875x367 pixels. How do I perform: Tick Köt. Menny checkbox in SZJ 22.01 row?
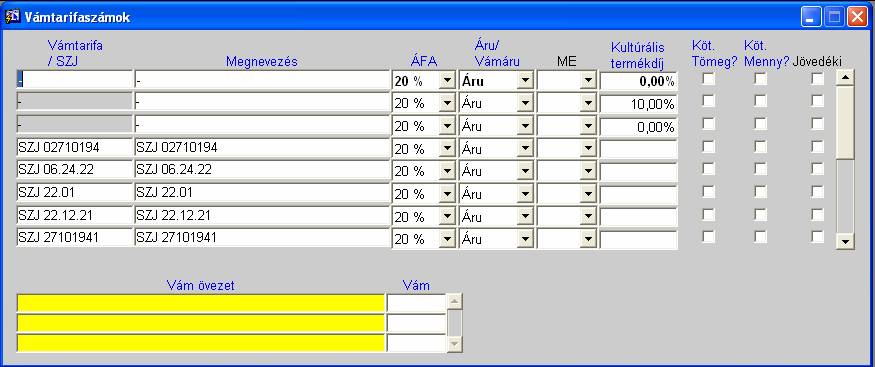pyautogui.click(x=761, y=192)
